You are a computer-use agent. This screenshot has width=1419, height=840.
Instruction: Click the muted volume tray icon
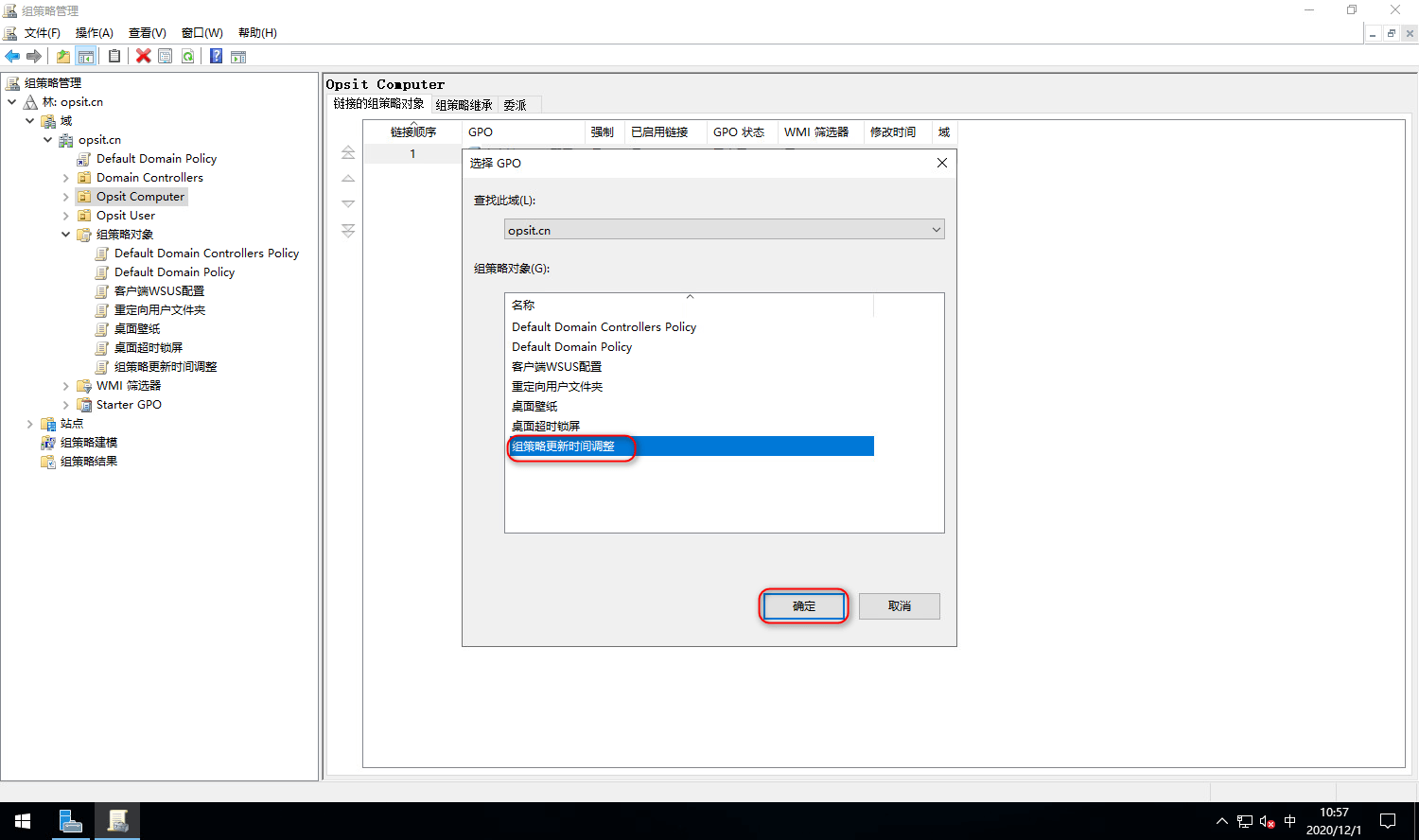click(x=1268, y=821)
